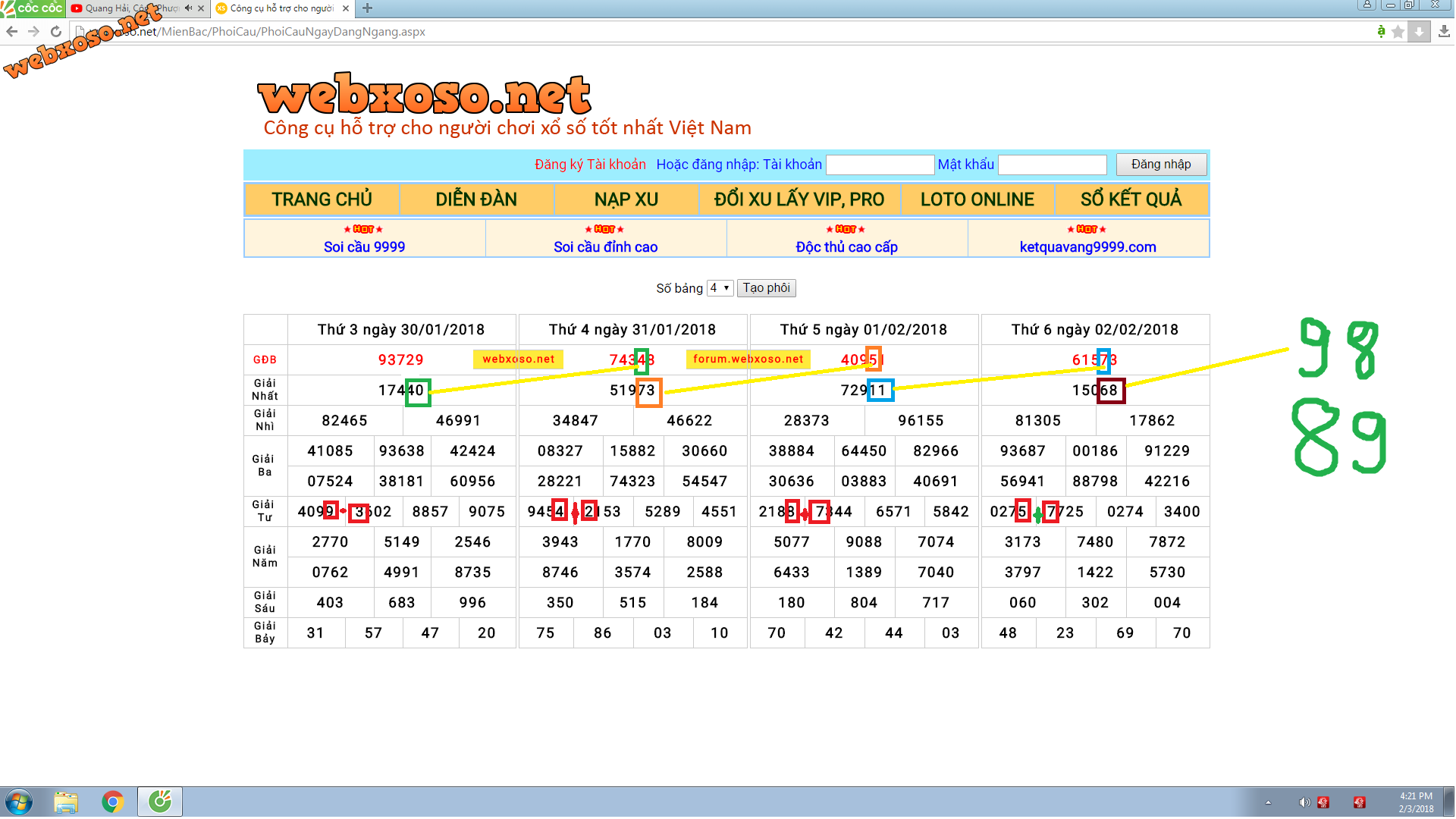Show hidden system tray icons
This screenshot has height=819, width=1456.
click(1268, 802)
